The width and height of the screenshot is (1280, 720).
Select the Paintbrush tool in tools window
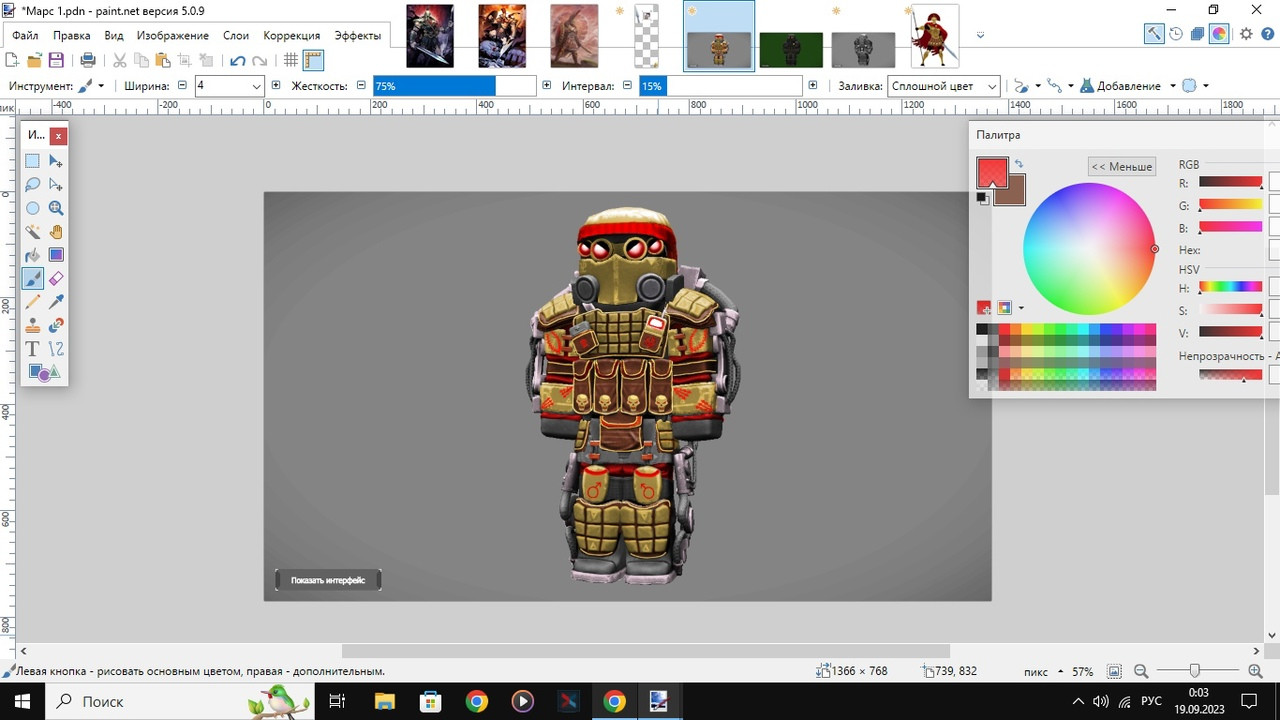(x=33, y=279)
